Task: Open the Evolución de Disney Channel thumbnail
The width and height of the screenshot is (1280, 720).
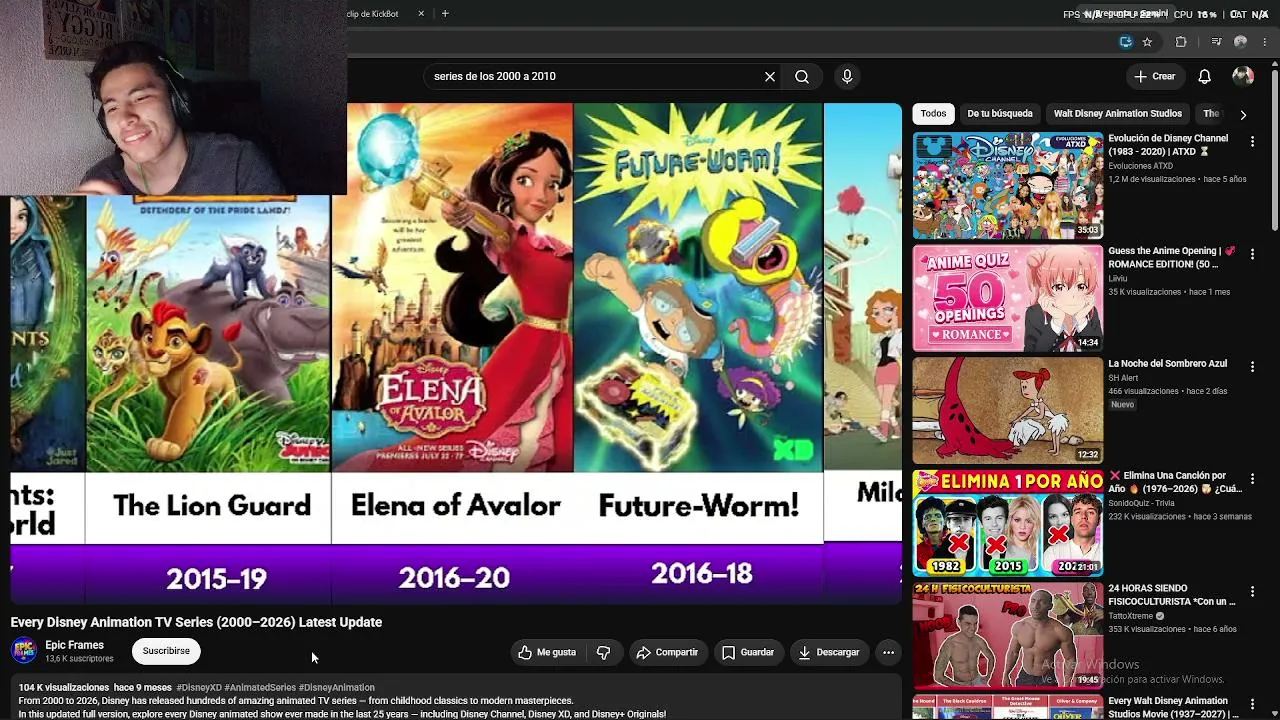Action: click(1007, 186)
